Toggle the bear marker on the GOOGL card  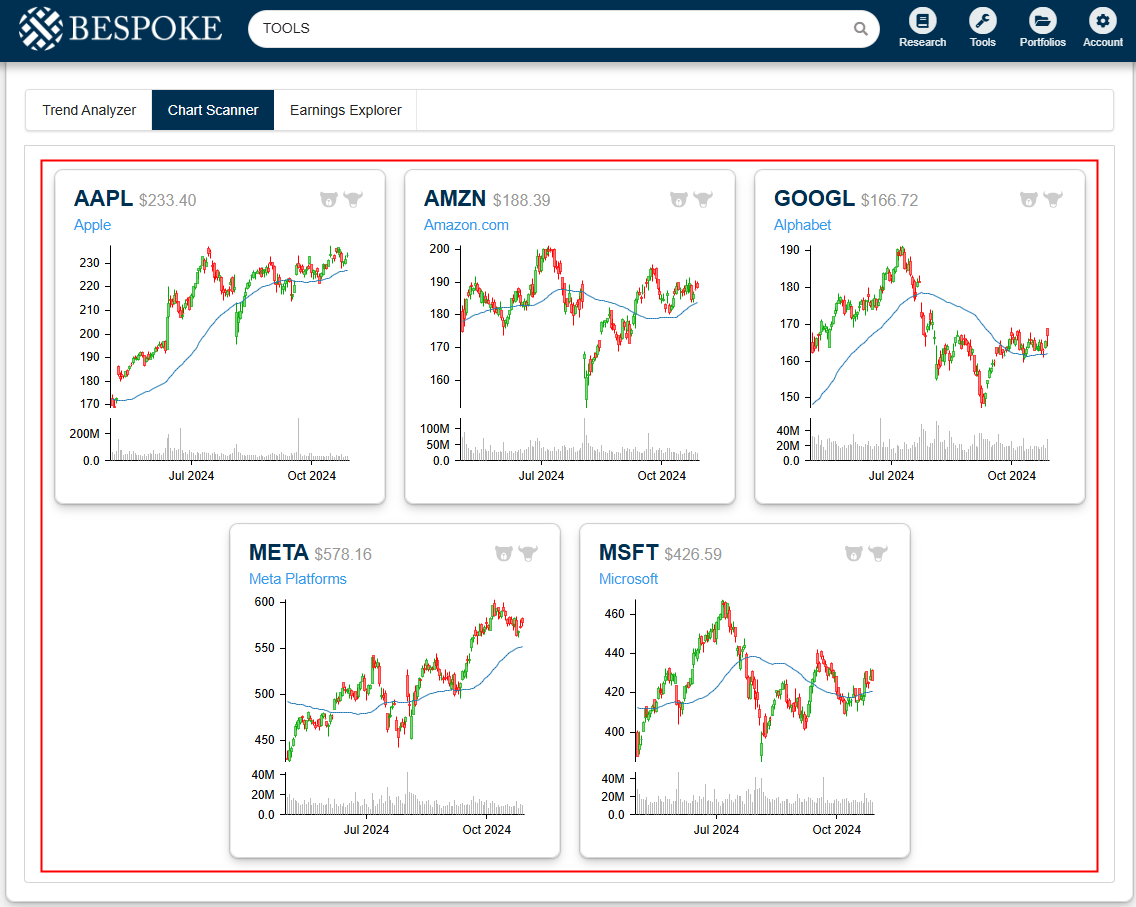pyautogui.click(x=1028, y=199)
